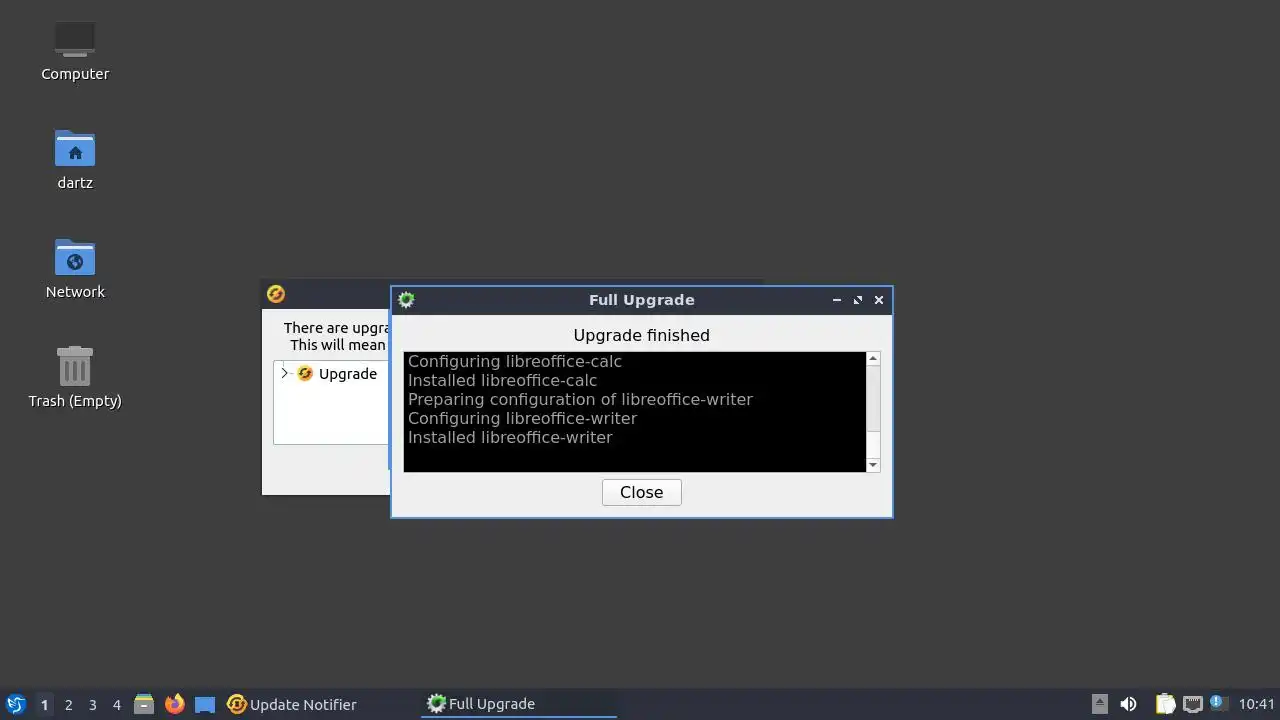Click the show desktop panel icon
Screen dimensions: 1280x720
(205, 704)
